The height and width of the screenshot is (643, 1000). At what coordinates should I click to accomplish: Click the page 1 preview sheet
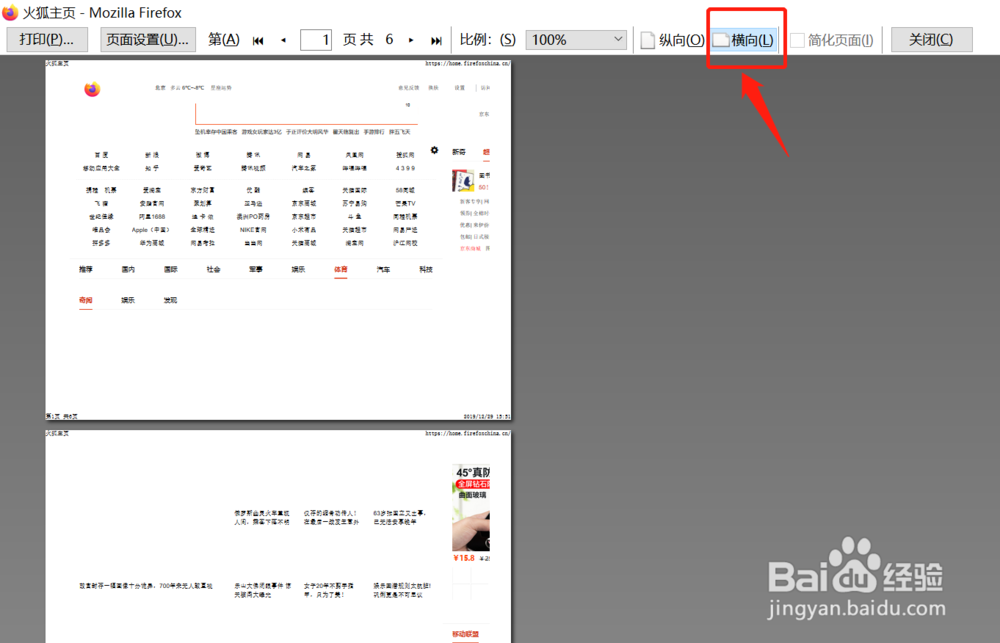coord(278,240)
